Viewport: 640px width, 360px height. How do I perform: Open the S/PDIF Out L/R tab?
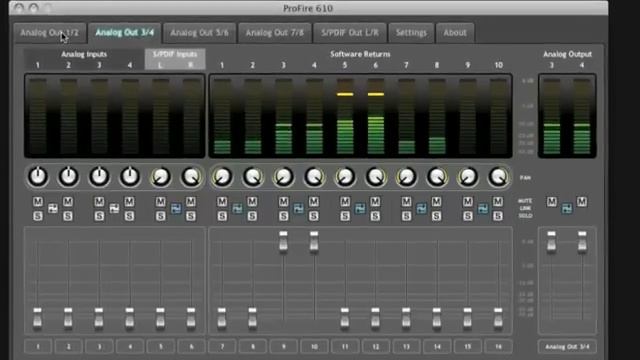pos(350,33)
